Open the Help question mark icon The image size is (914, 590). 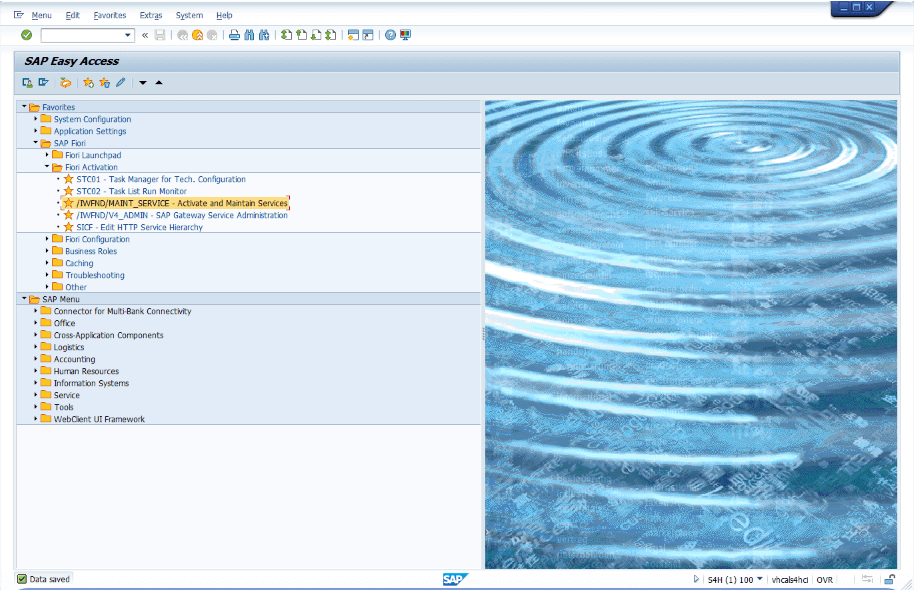pyautogui.click(x=390, y=35)
